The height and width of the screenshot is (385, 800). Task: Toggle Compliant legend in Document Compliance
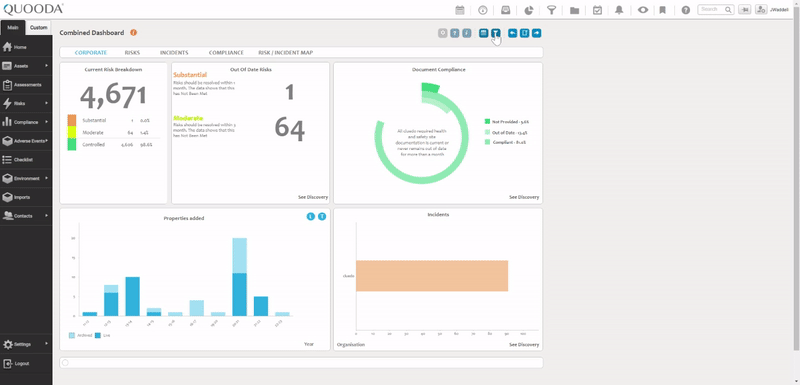click(x=505, y=142)
